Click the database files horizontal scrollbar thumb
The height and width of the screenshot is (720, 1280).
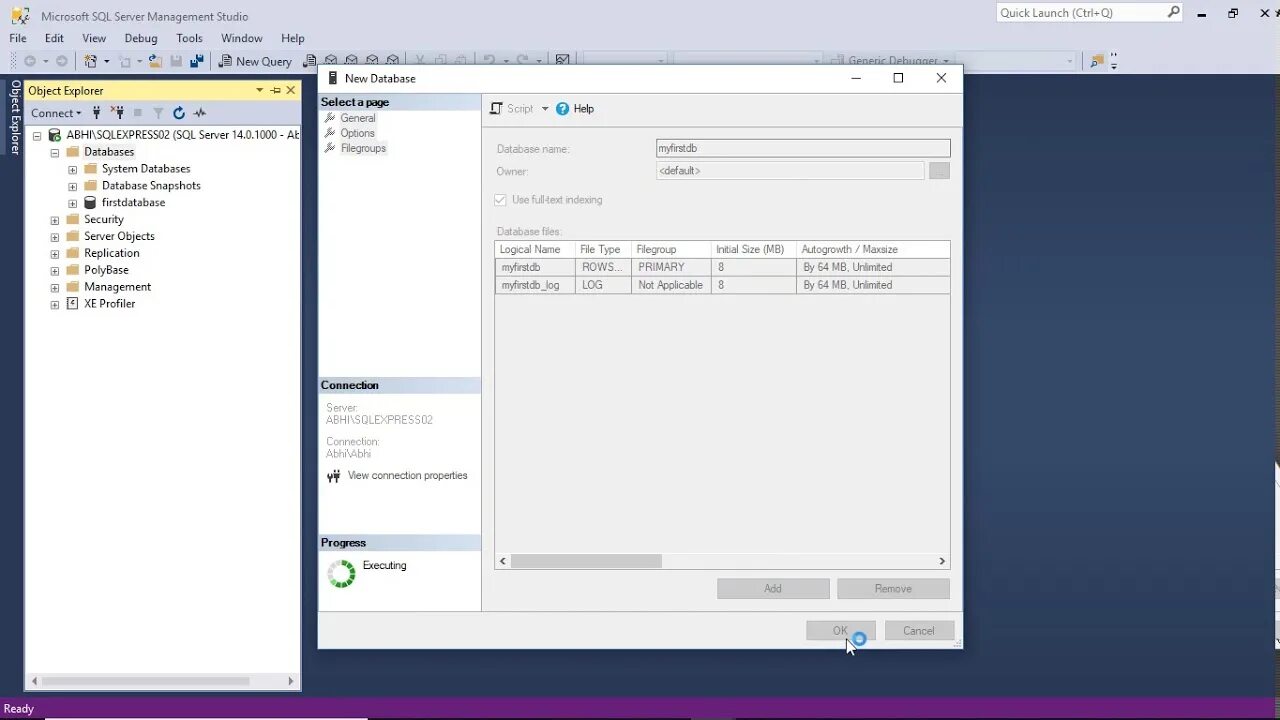point(586,562)
